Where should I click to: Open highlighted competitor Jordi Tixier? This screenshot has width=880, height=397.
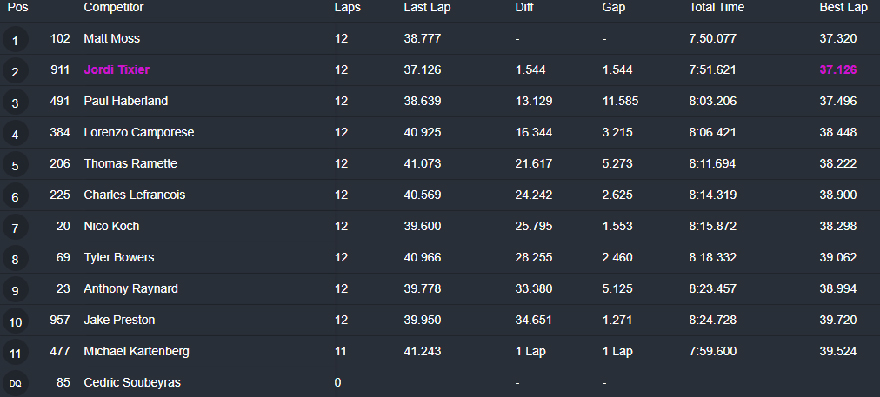click(117, 70)
